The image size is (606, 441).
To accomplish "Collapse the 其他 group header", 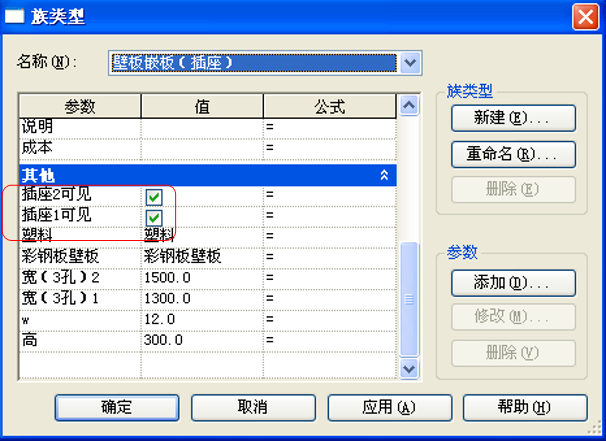I will tap(384, 175).
